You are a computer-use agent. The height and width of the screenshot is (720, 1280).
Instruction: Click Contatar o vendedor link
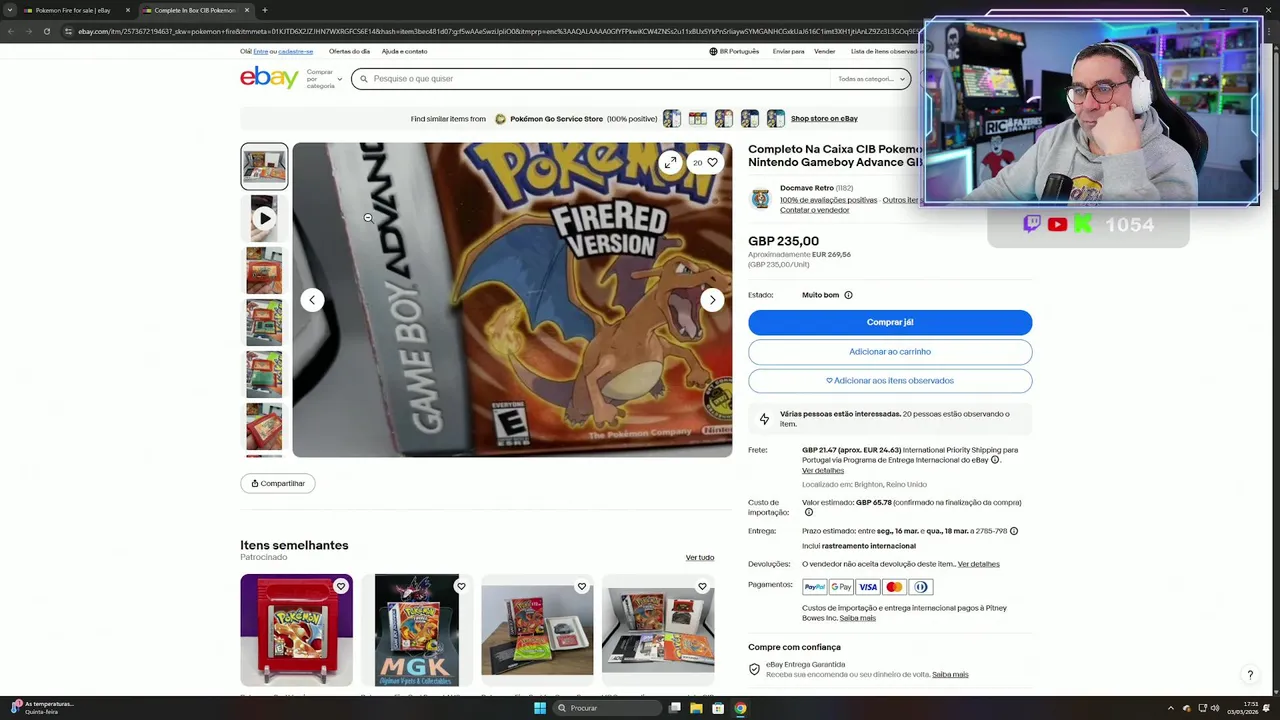(x=814, y=210)
